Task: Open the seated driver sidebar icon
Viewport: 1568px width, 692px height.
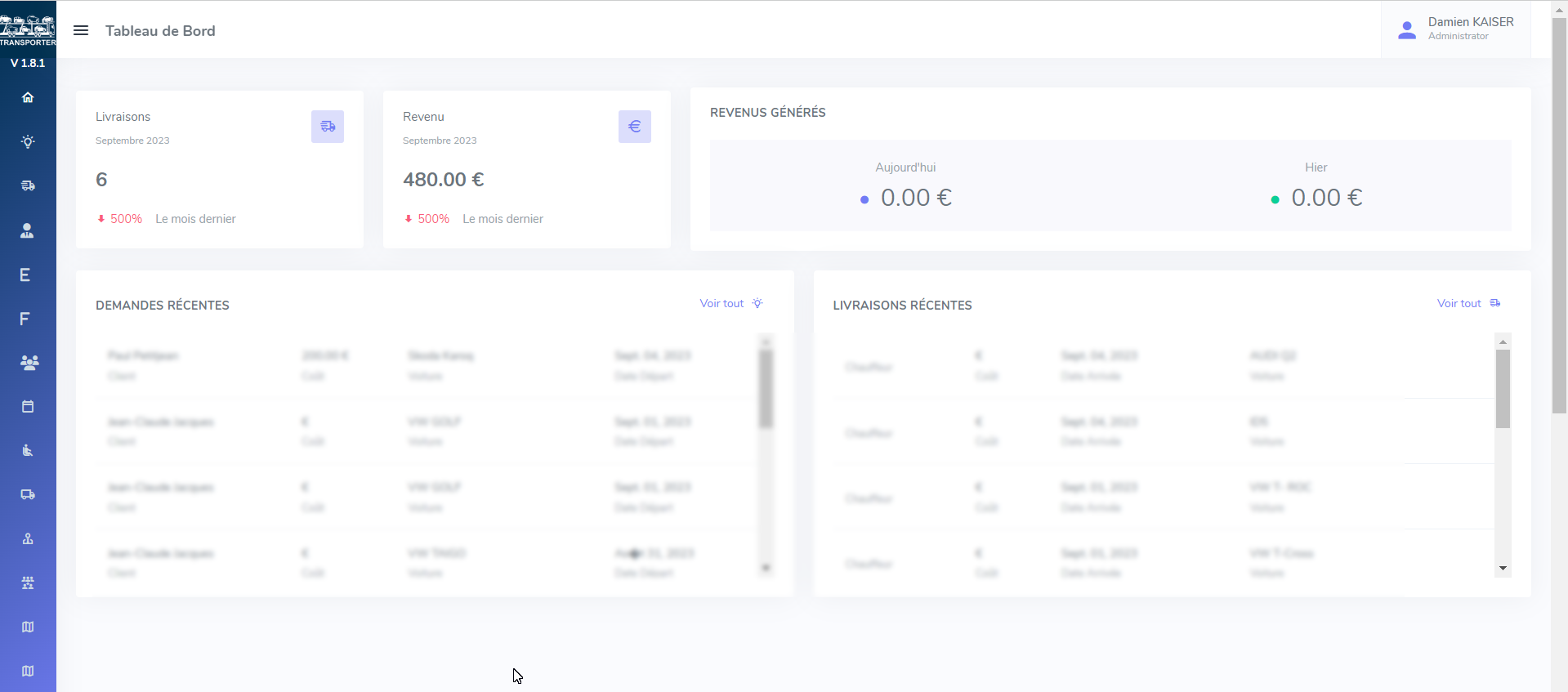Action: pos(28,450)
